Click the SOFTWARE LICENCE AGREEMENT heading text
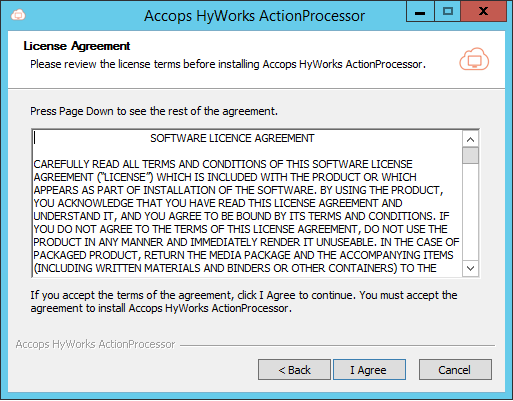The width and height of the screenshot is (513, 401). coord(232,138)
